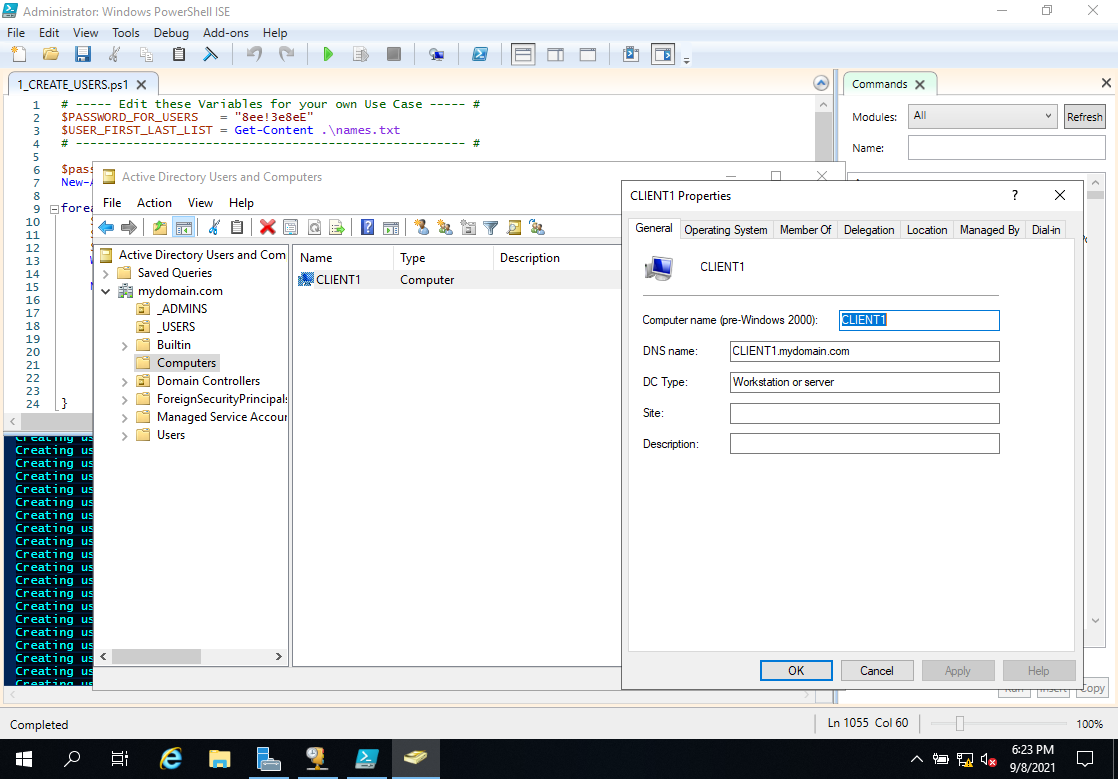Open Properties icon in Active Directory toolbar
The image size is (1118, 779).
290,227
